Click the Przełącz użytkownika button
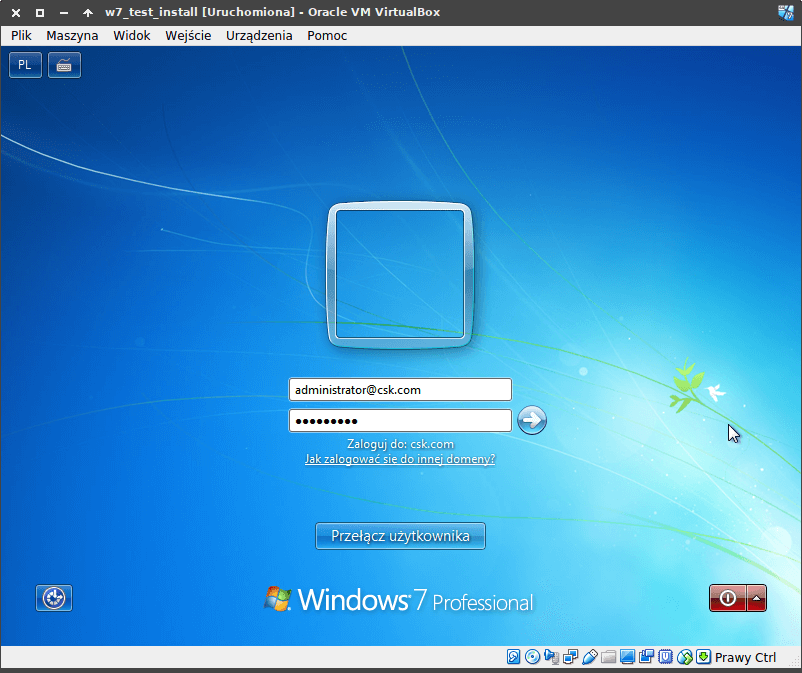 click(x=400, y=536)
